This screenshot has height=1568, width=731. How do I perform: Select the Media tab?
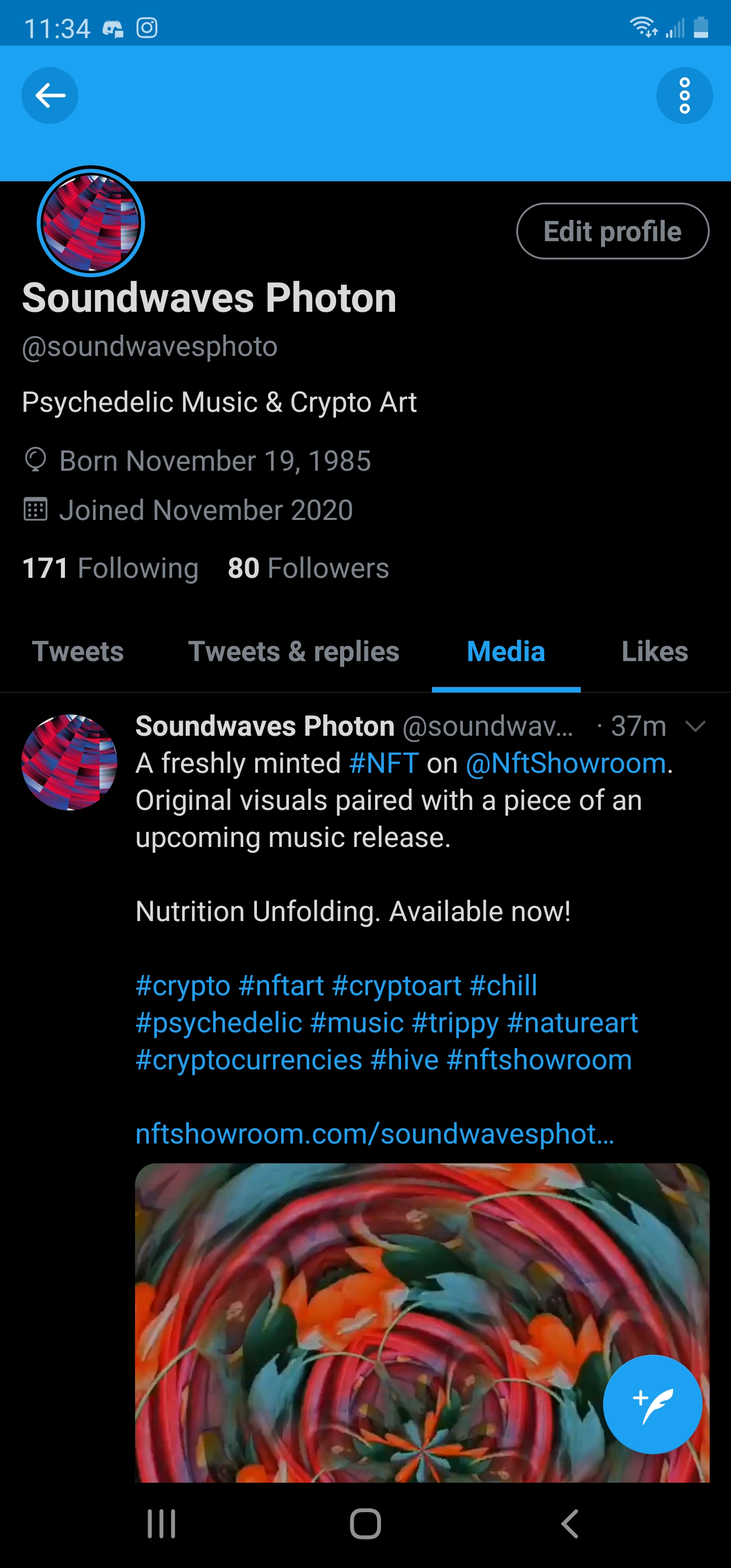(x=505, y=651)
